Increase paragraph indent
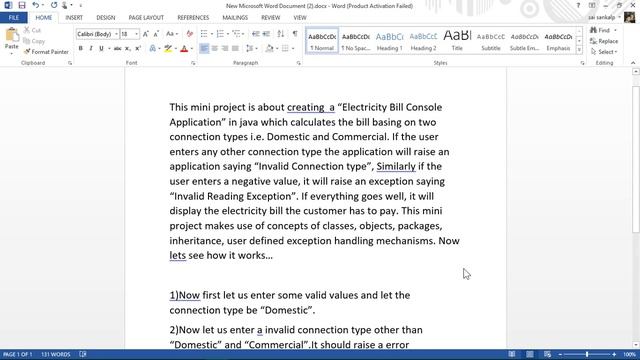Screen dimensions: 640x360 click(x=266, y=34)
